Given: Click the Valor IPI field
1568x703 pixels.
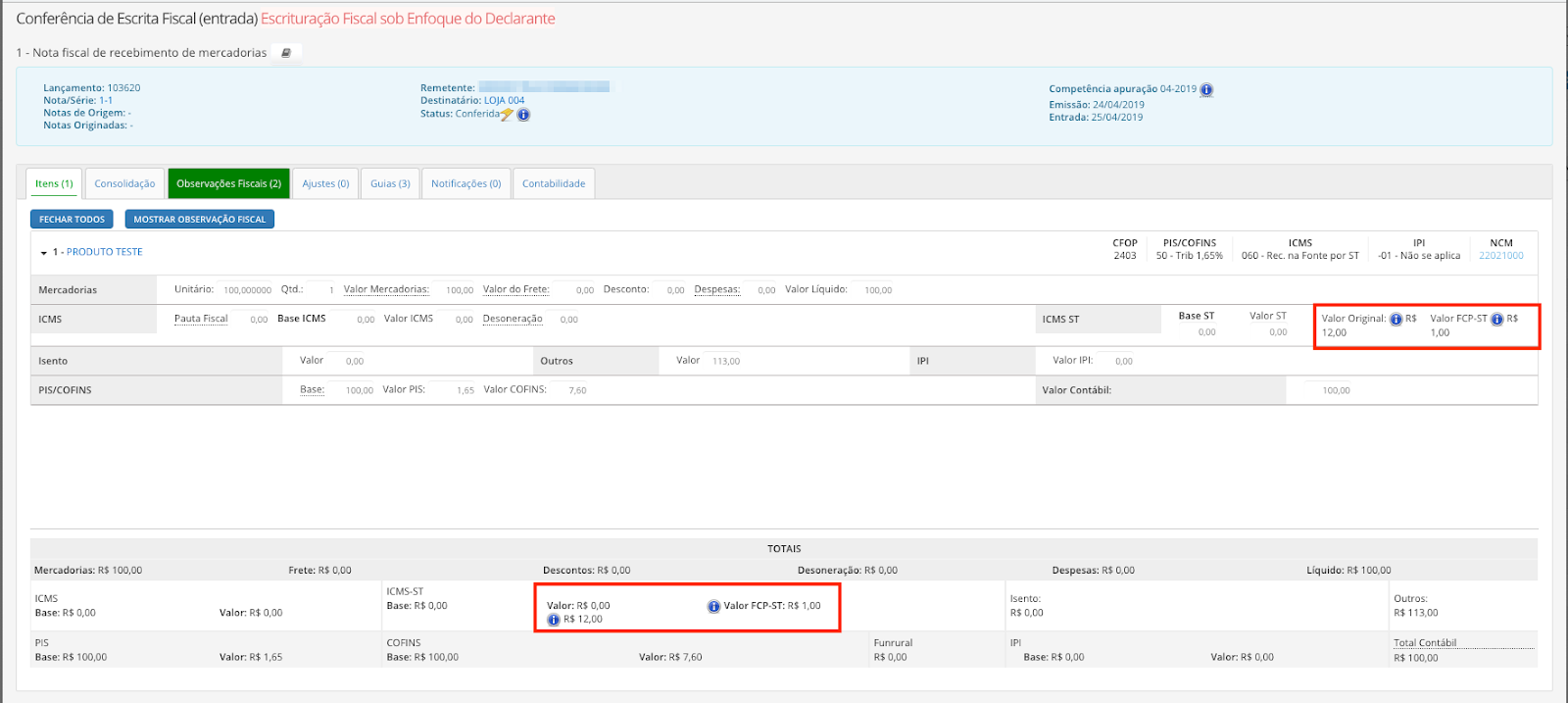Looking at the screenshot, I should (x=1116, y=361).
